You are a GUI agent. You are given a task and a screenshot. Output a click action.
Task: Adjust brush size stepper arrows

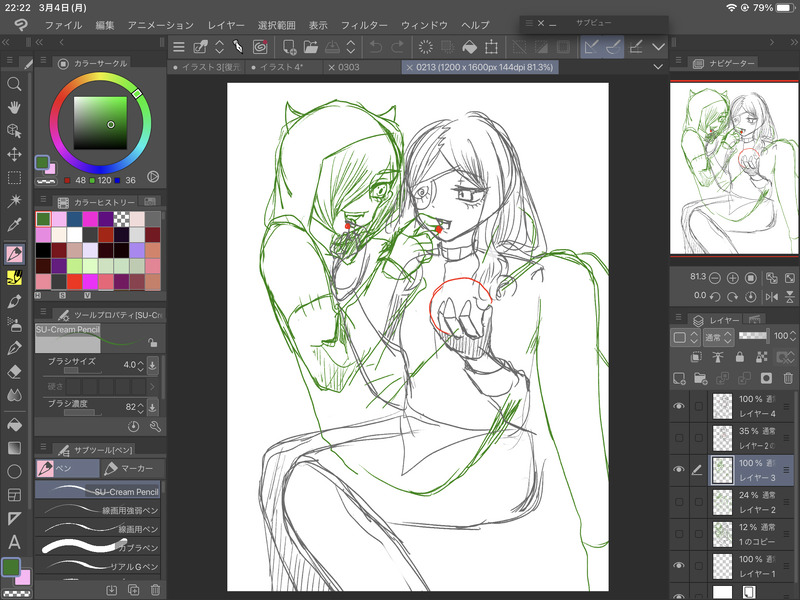(140, 365)
